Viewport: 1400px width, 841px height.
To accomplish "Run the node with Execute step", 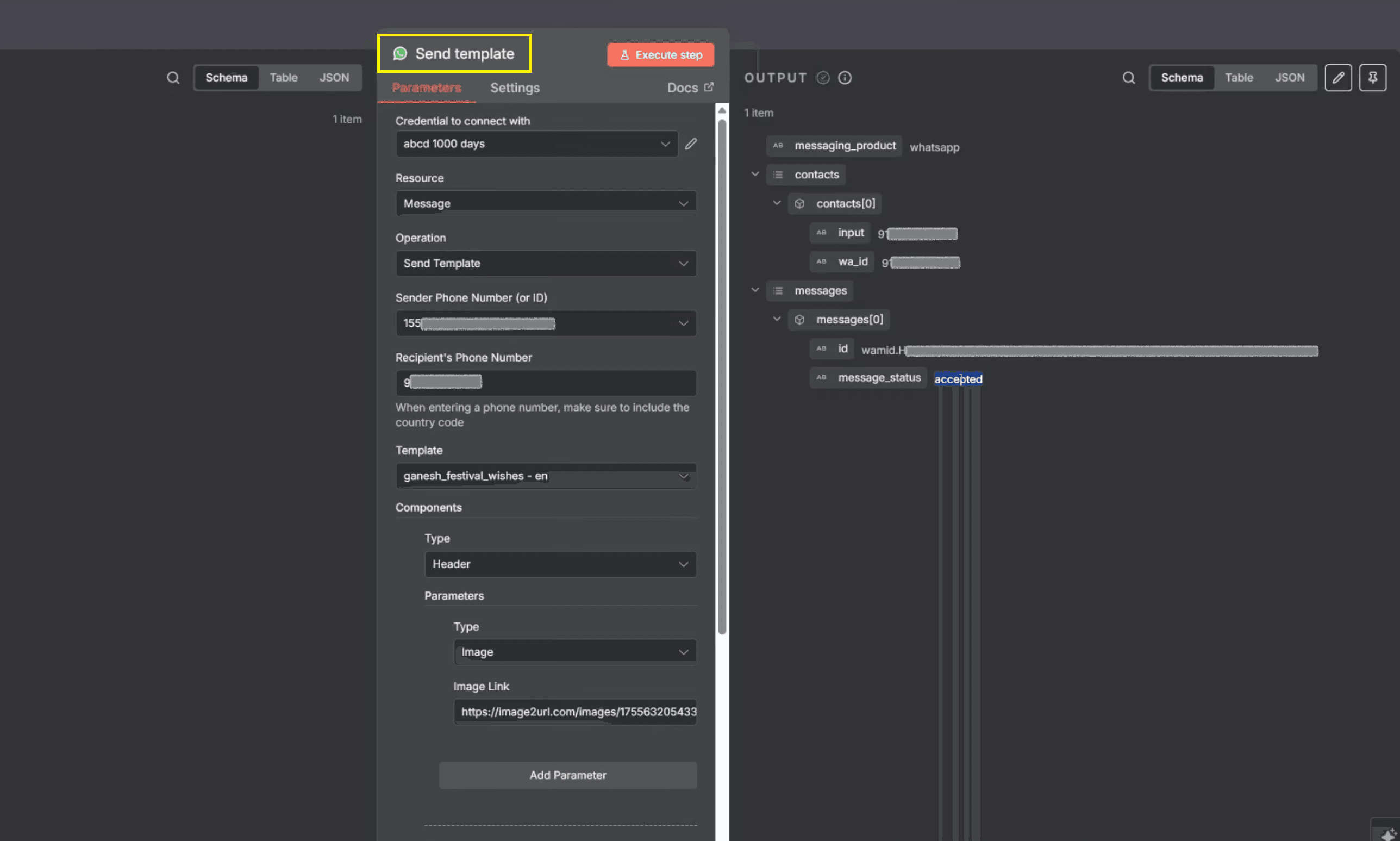I will coord(661,55).
